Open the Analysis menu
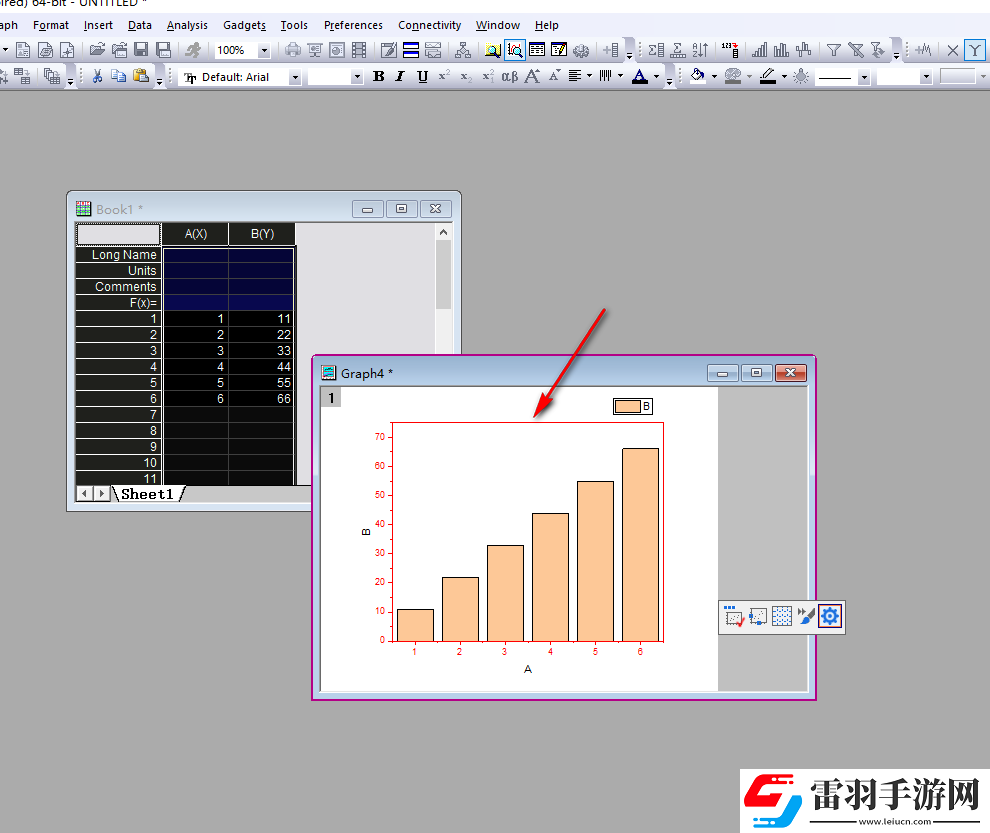The image size is (990, 833). (x=187, y=25)
